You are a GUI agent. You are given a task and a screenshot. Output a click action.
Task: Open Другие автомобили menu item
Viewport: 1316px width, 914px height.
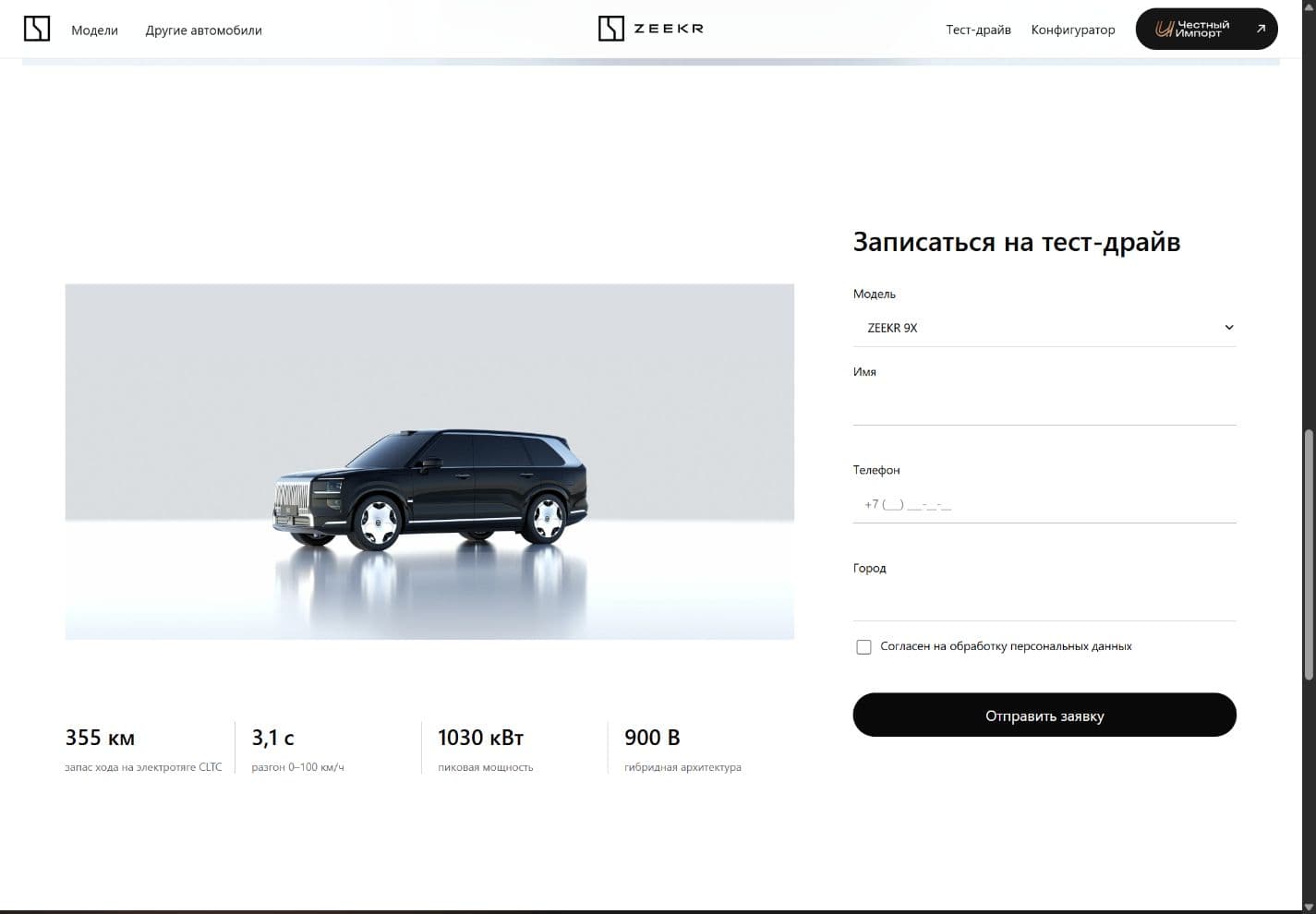click(203, 30)
